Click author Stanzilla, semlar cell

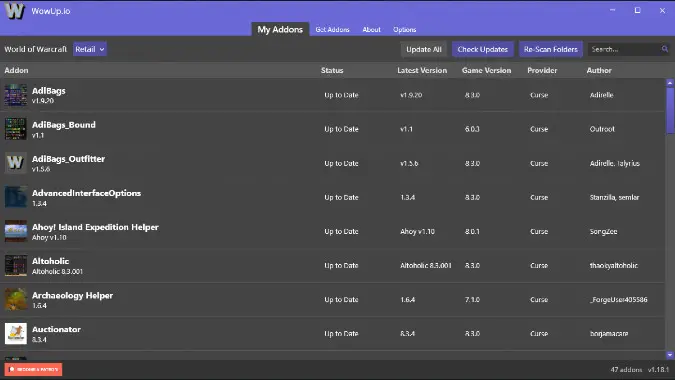click(614, 198)
